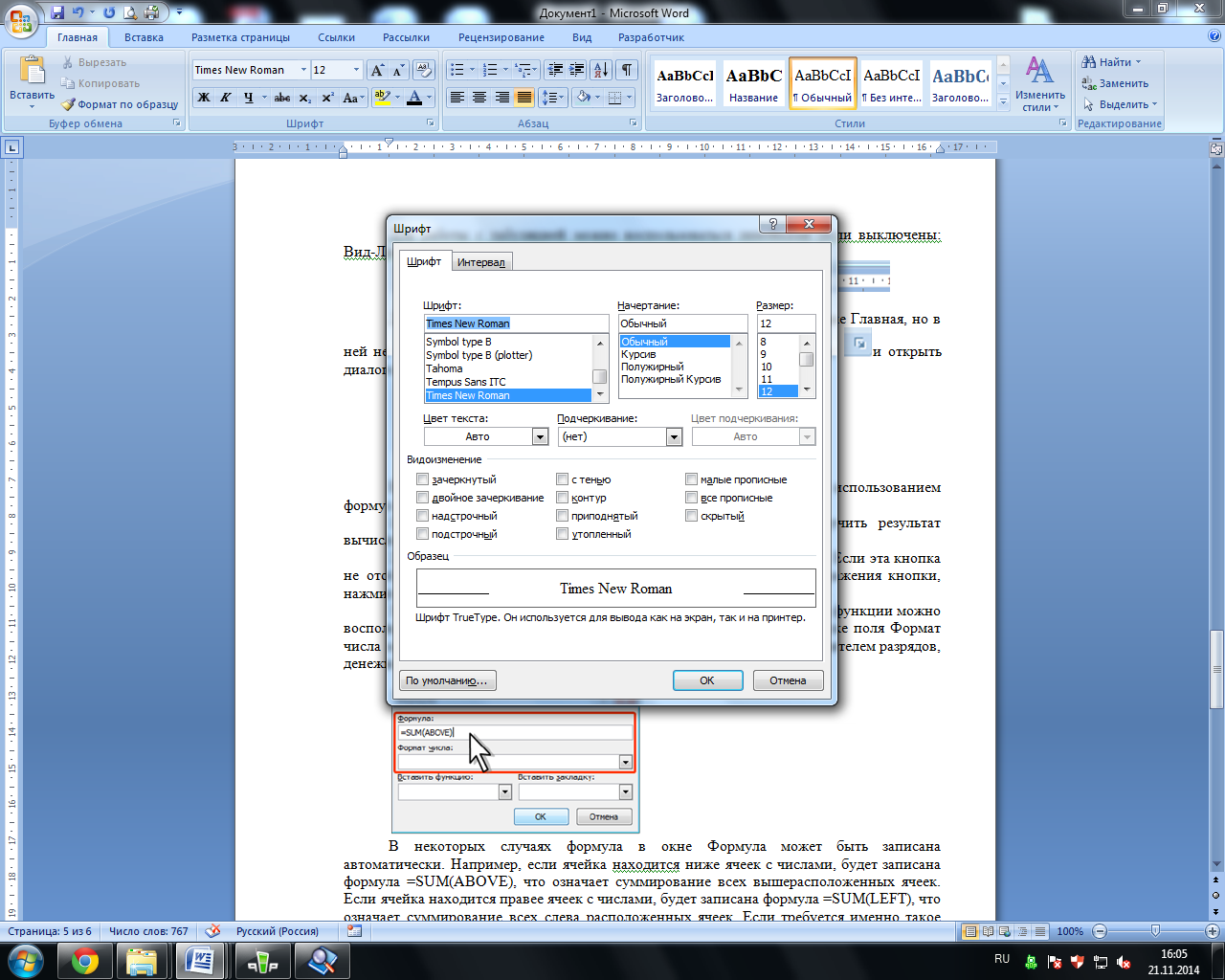Expand the styles gallery
The image size is (1225, 980).
1003,101
